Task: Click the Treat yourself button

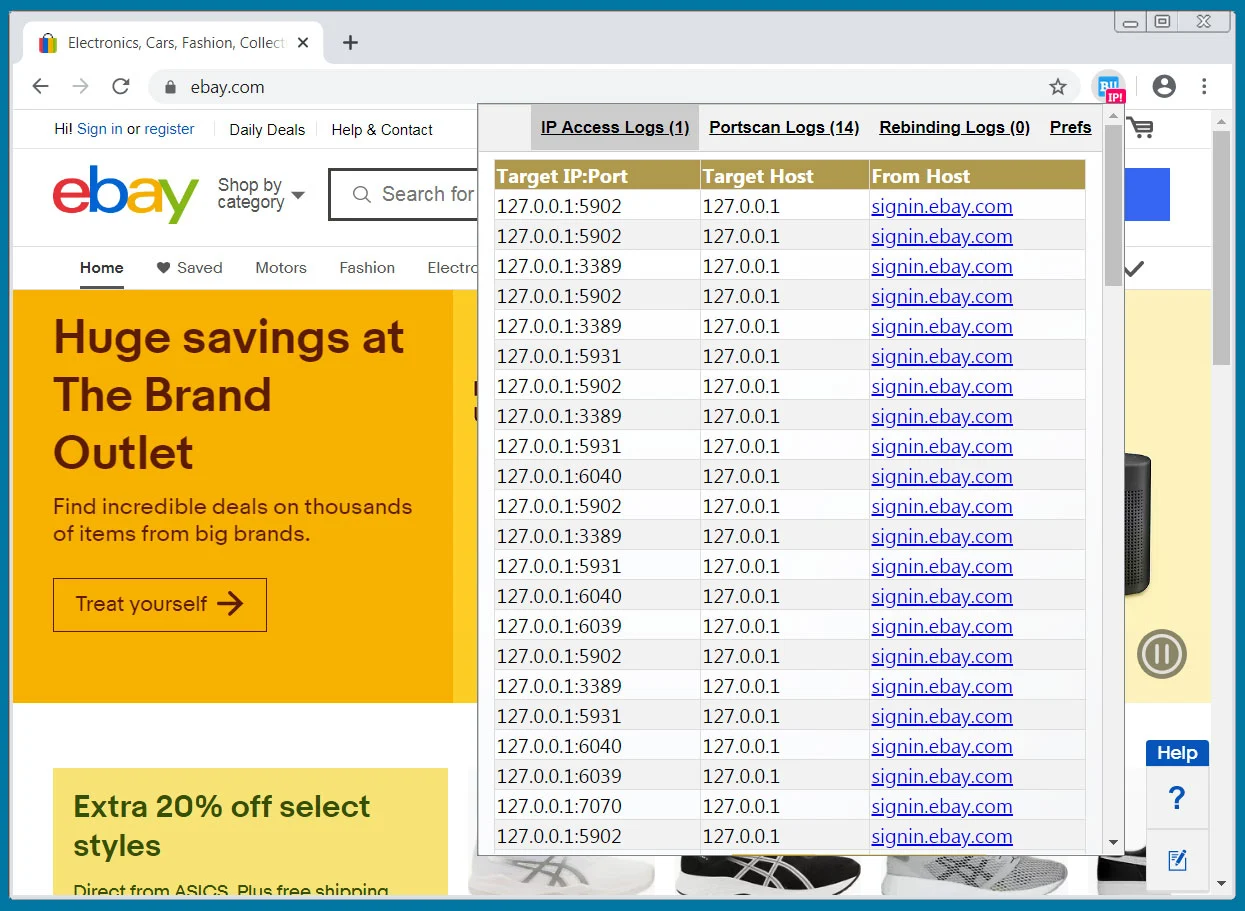Action: 159,604
